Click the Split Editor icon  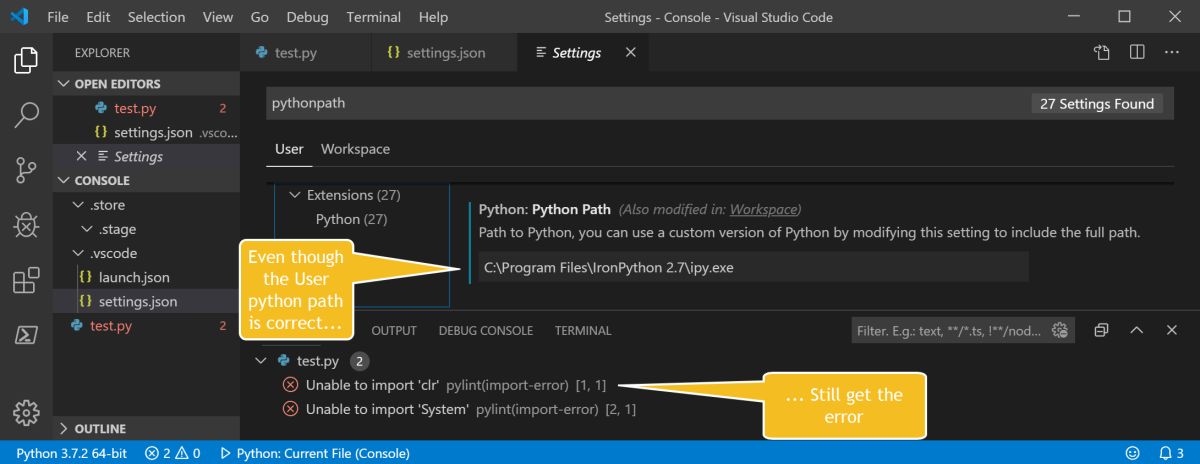click(x=1137, y=53)
